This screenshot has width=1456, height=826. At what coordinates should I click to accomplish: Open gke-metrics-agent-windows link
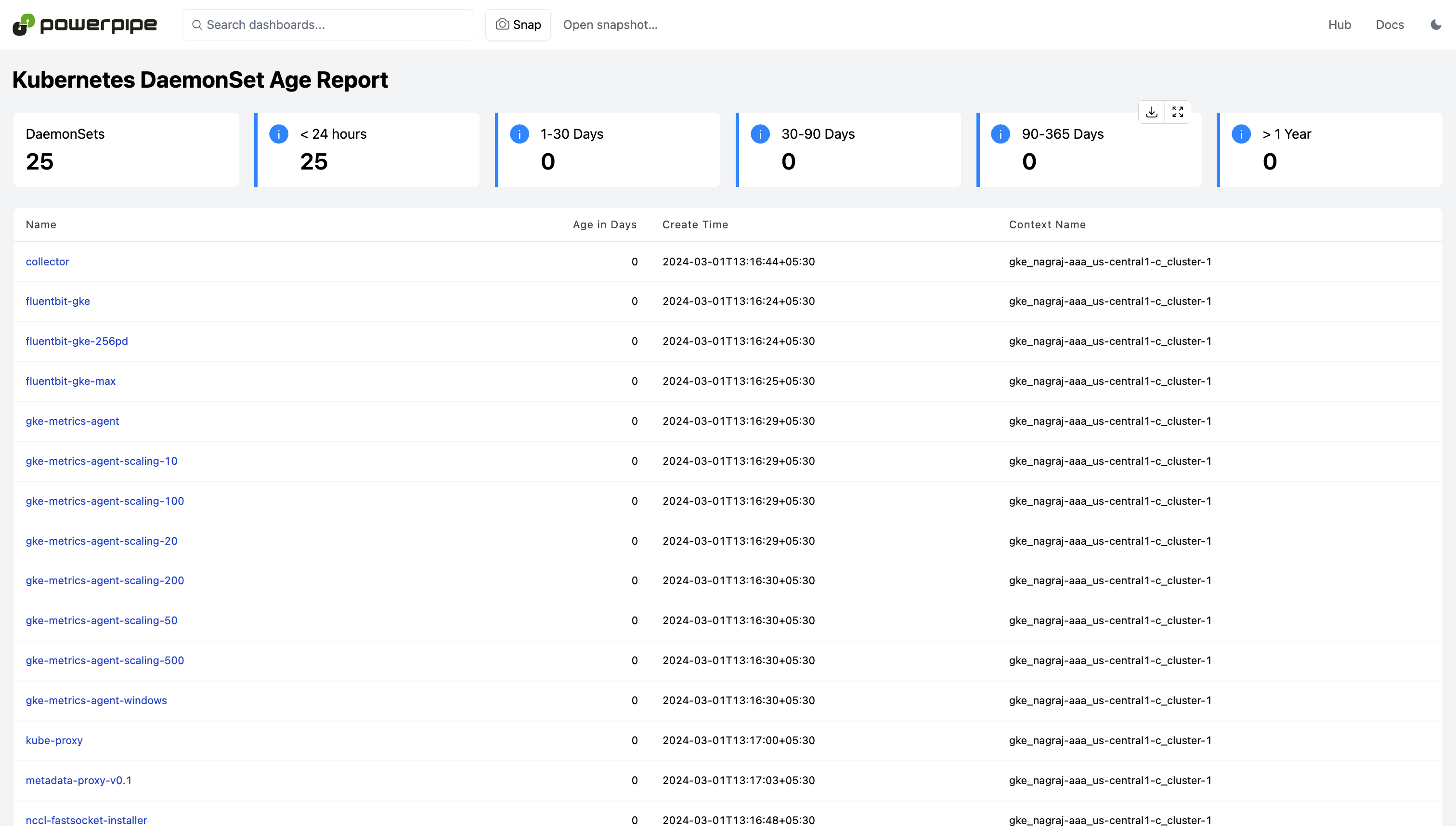pyautogui.click(x=96, y=701)
